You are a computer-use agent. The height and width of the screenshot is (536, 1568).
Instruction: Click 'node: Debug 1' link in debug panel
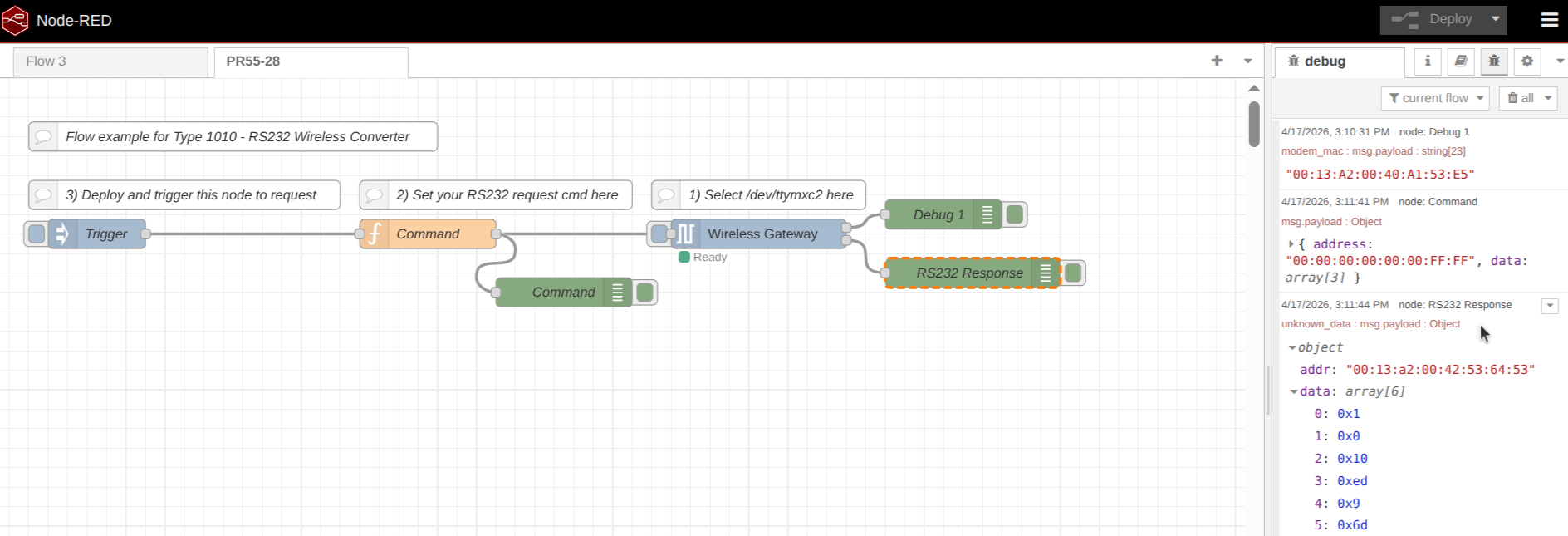point(1434,132)
